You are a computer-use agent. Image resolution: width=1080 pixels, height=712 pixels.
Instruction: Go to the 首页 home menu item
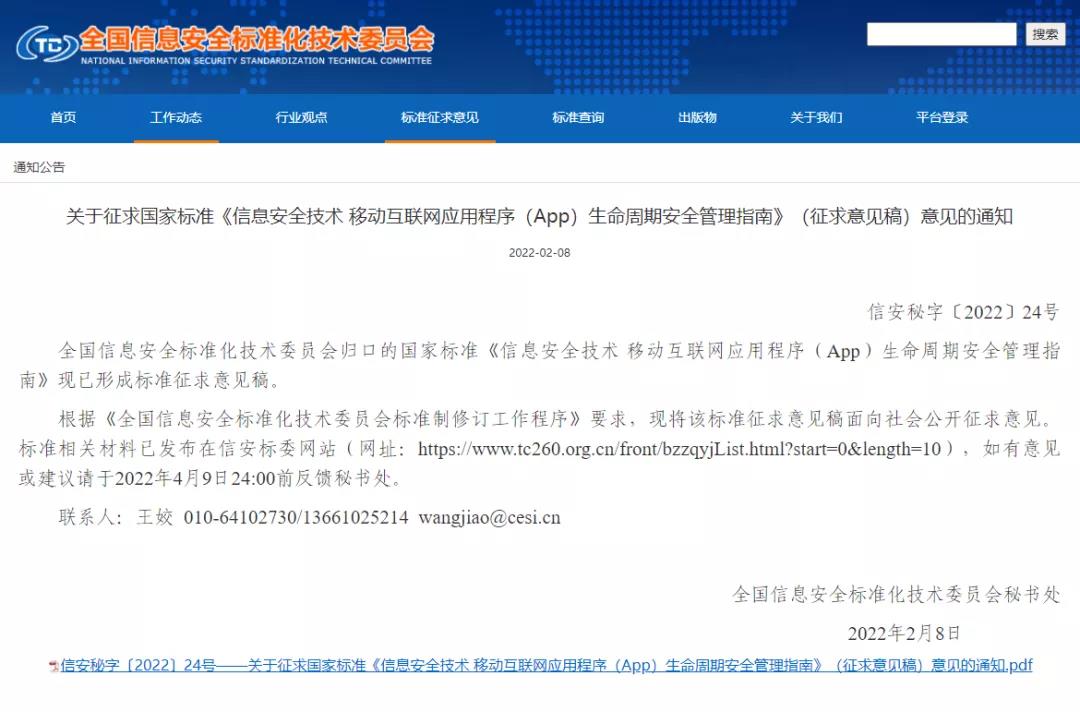(x=63, y=118)
